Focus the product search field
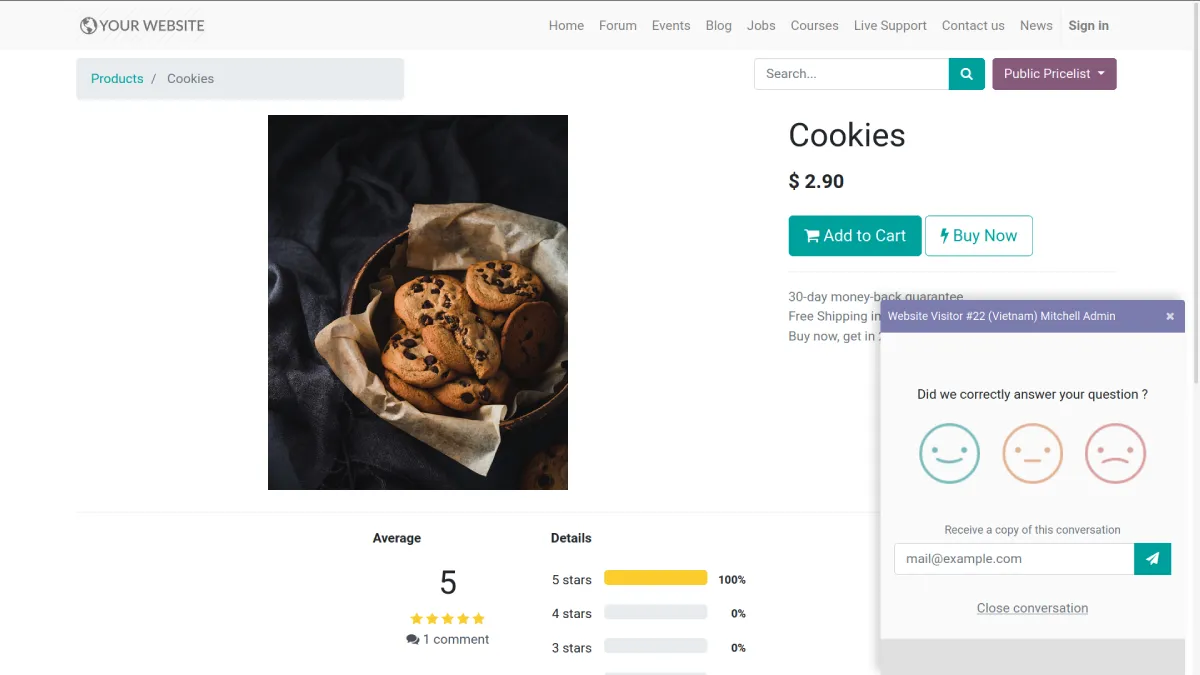Viewport: 1200px width, 675px height. point(851,74)
